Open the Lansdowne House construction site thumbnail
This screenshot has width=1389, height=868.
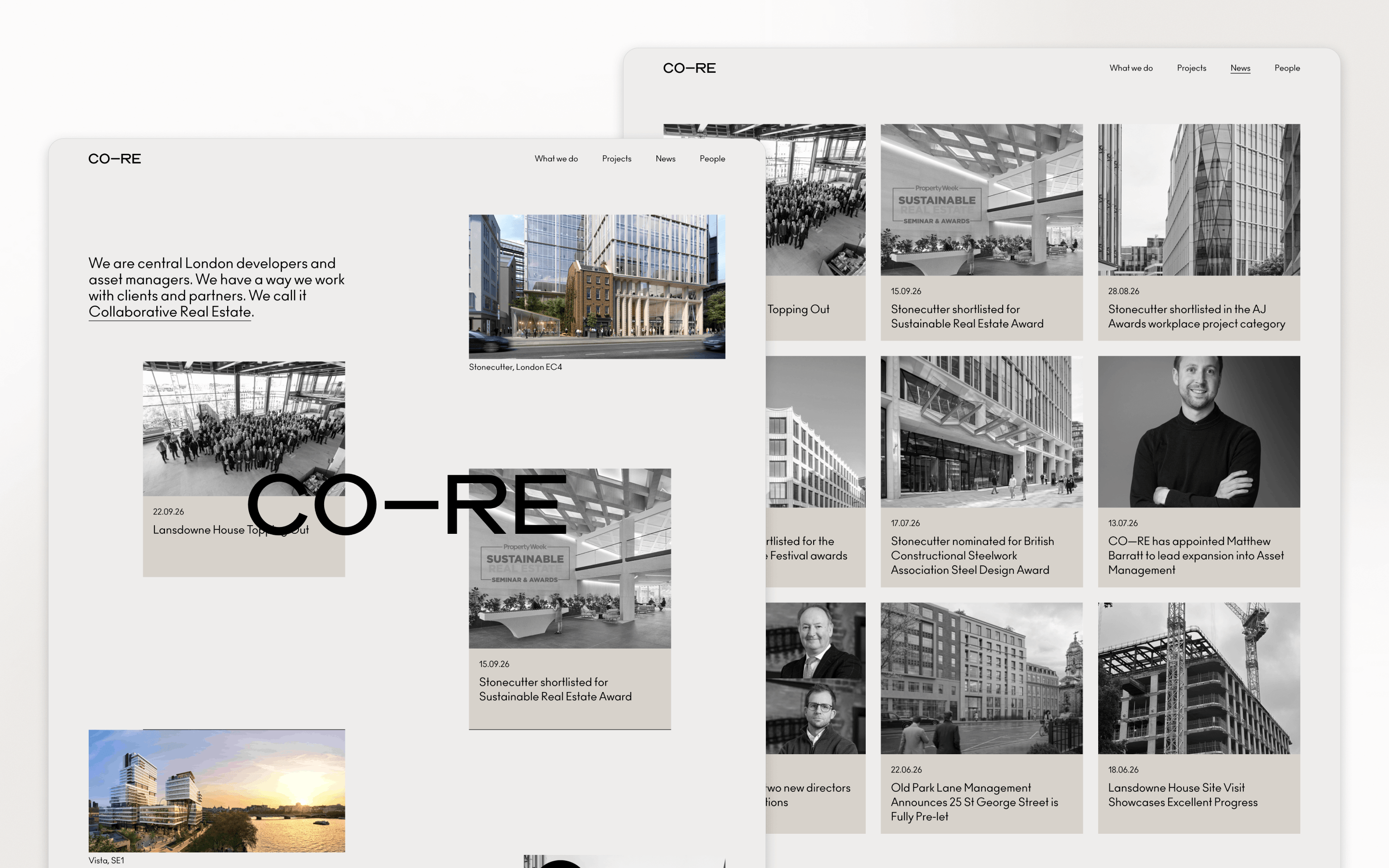point(1198,678)
